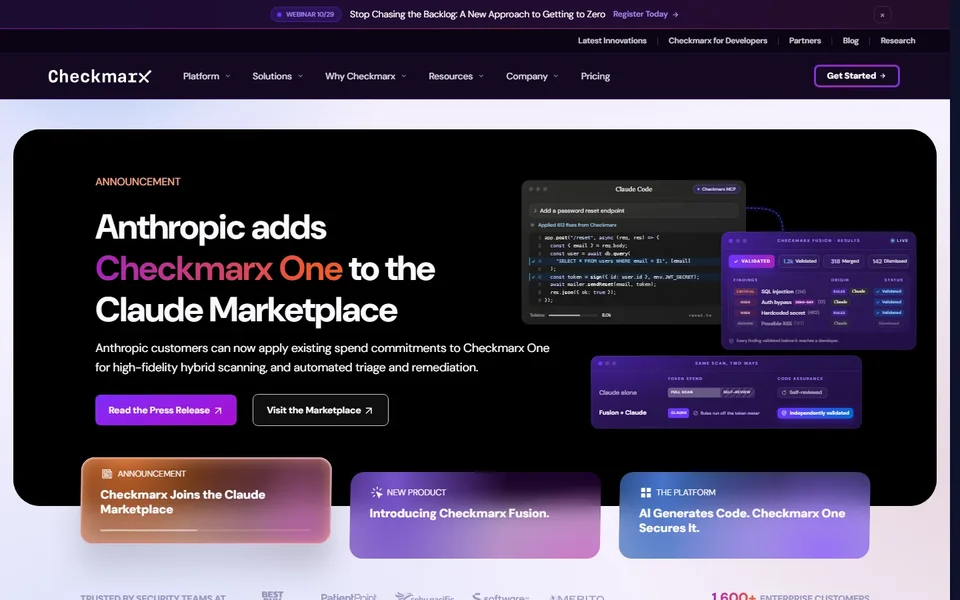Click Visit the Marketplace button

point(320,410)
